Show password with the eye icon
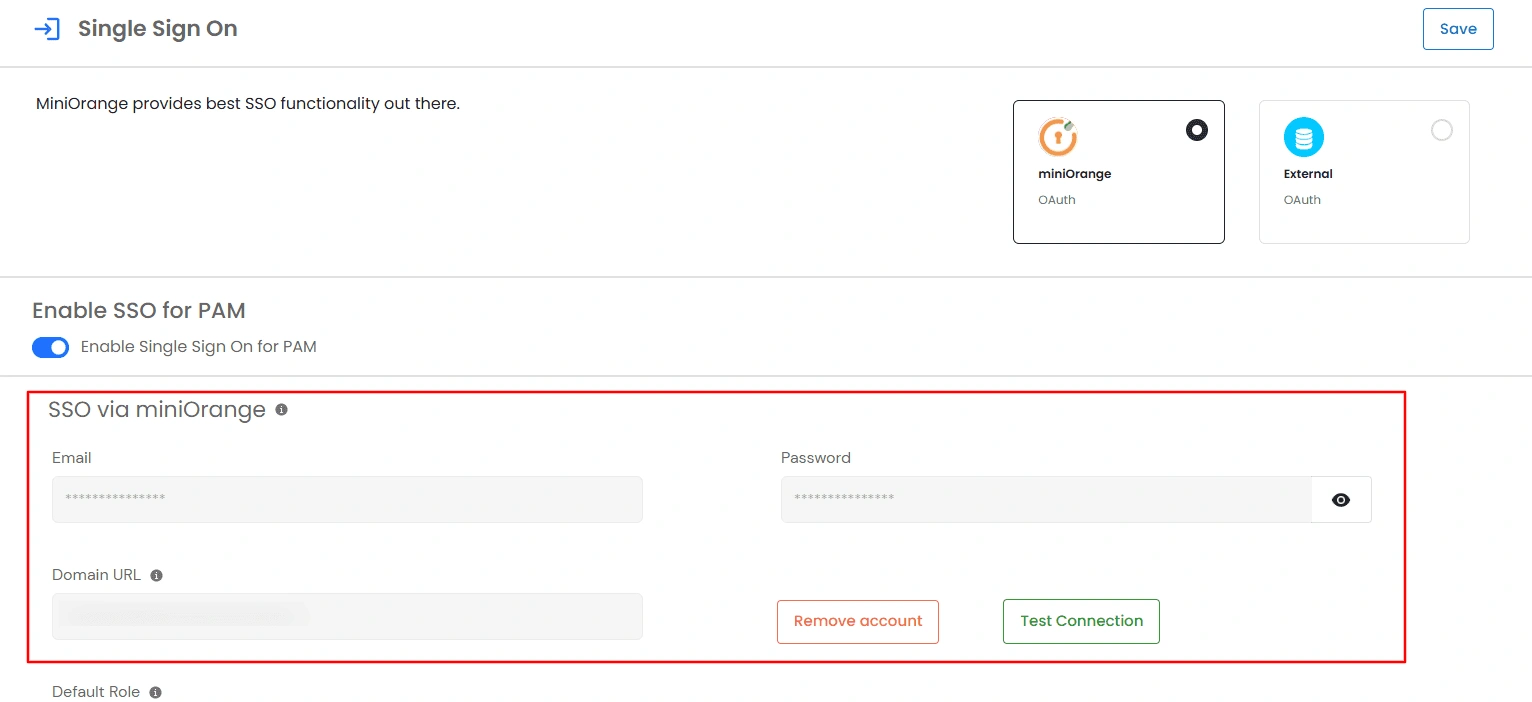Image resolution: width=1532 pixels, height=702 pixels. tap(1341, 500)
